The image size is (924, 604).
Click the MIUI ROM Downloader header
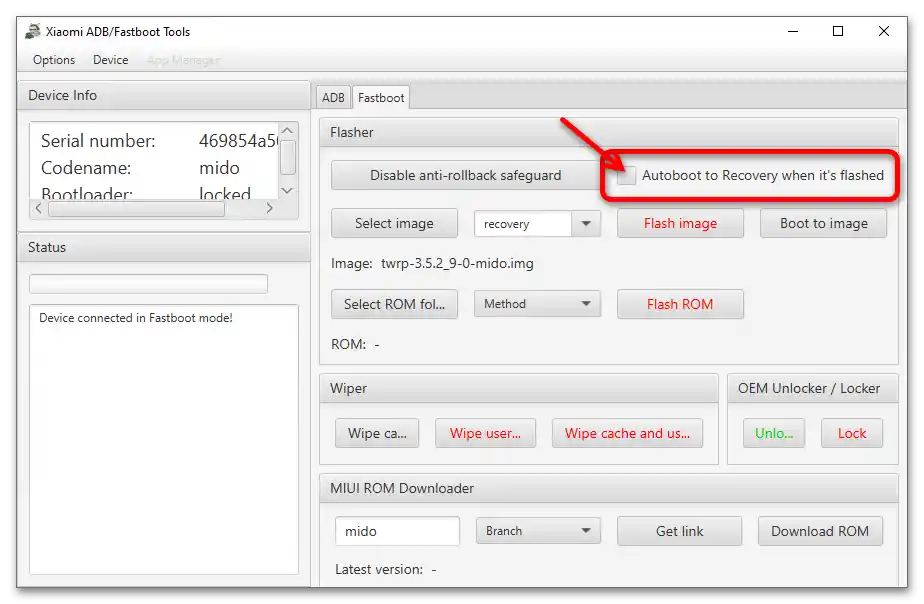coord(609,489)
